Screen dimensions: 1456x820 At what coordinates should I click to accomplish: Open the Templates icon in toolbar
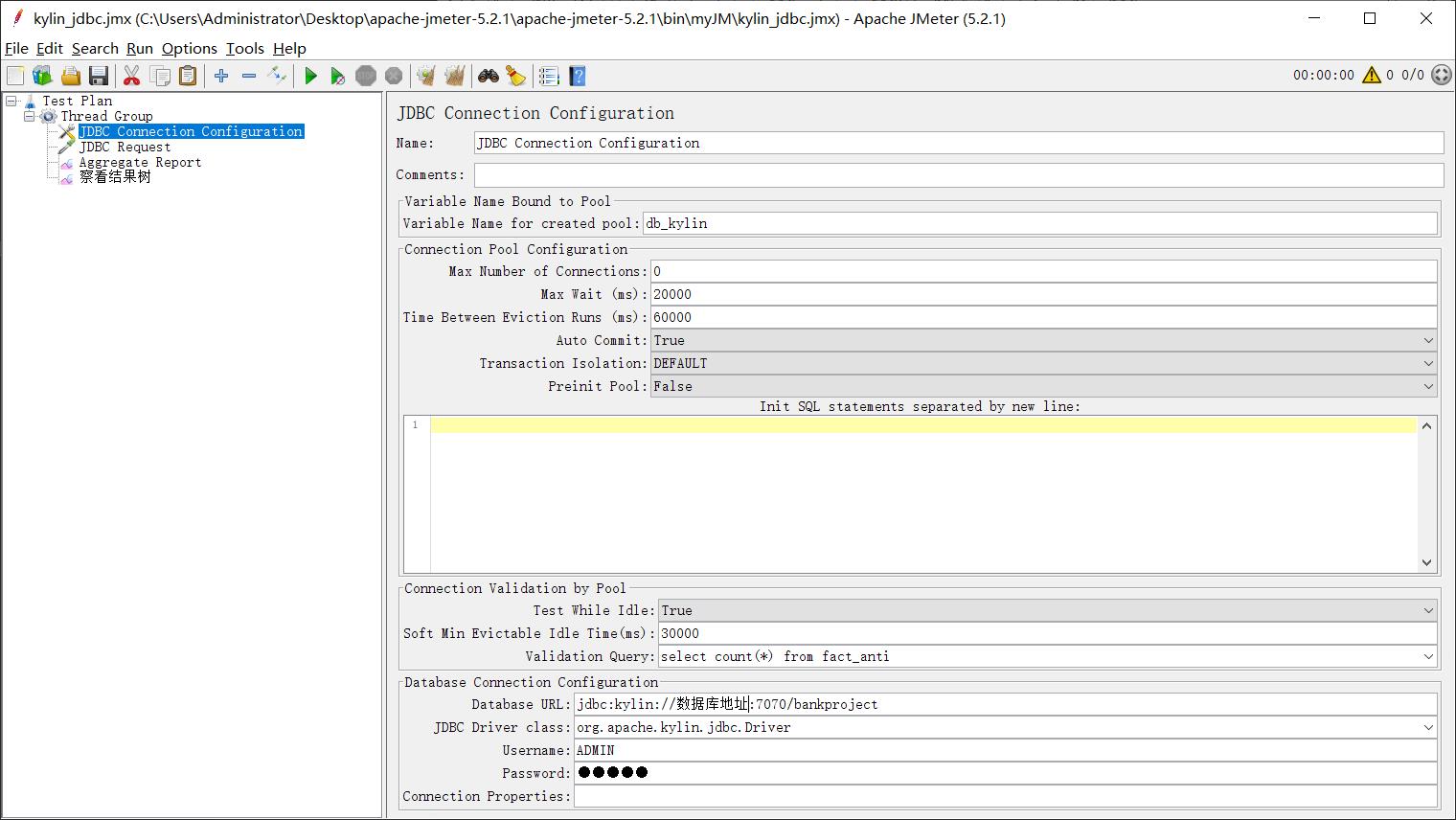(42, 76)
